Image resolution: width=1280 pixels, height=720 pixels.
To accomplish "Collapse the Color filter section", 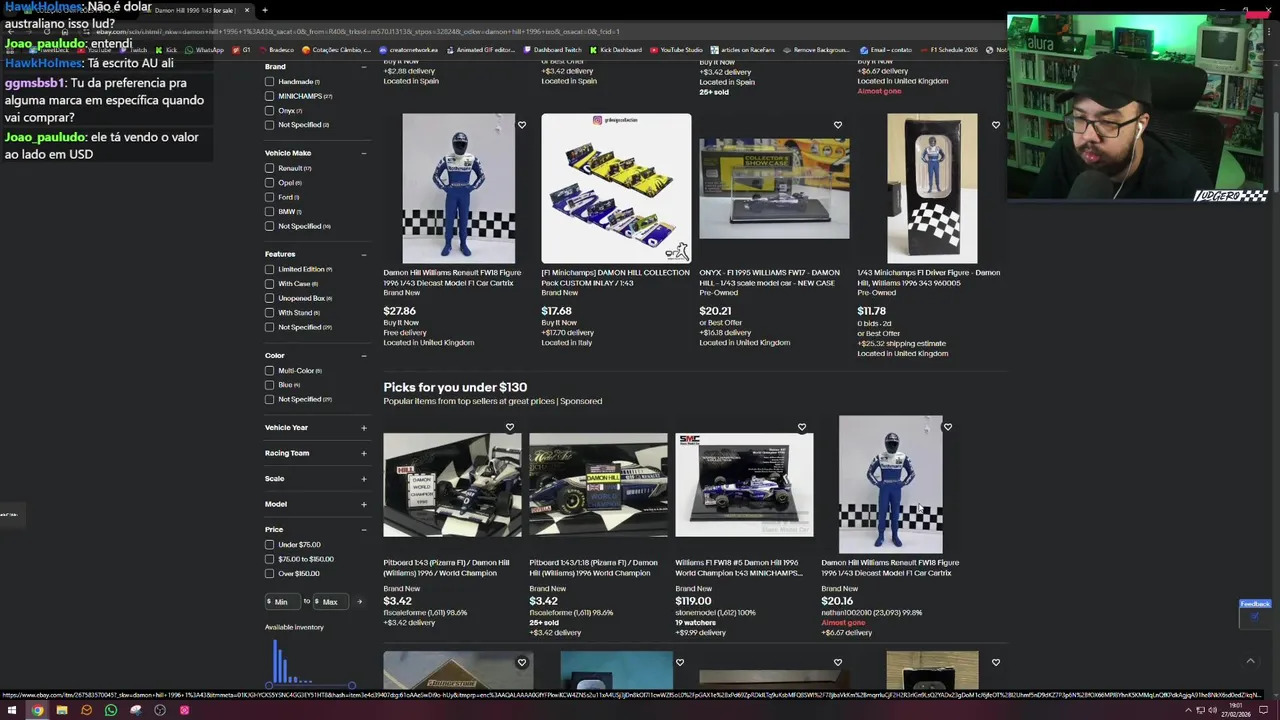I will (x=363, y=355).
